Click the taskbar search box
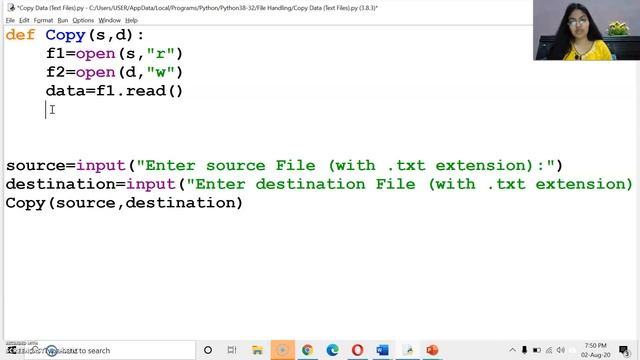This screenshot has width=640, height=360. (x=109, y=350)
